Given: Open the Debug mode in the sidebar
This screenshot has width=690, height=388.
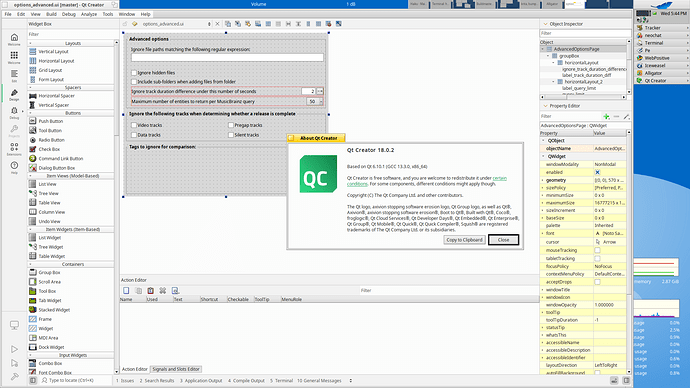Looking at the screenshot, I should click(14, 113).
